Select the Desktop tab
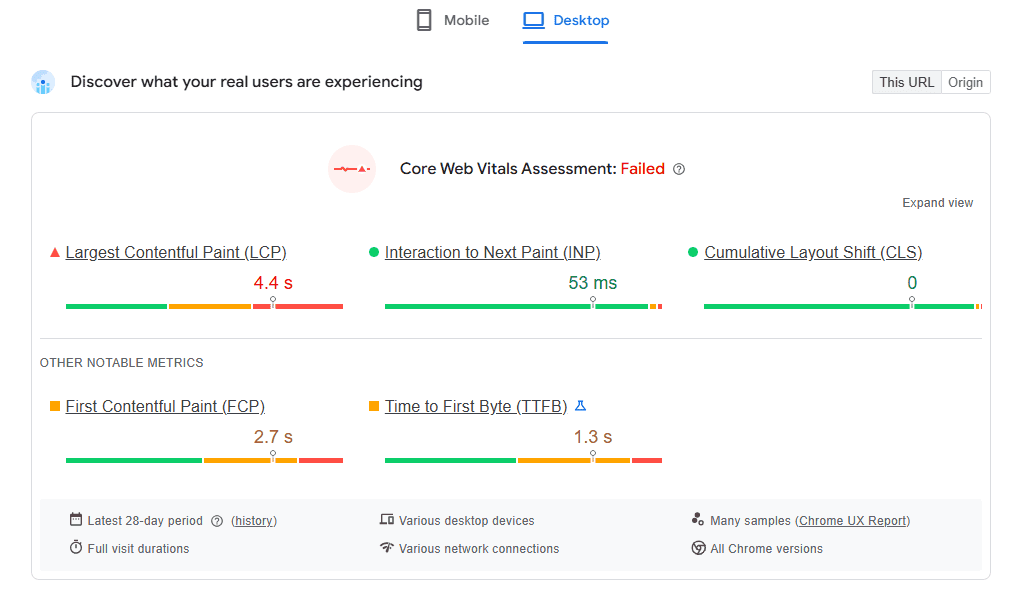 coord(566,20)
